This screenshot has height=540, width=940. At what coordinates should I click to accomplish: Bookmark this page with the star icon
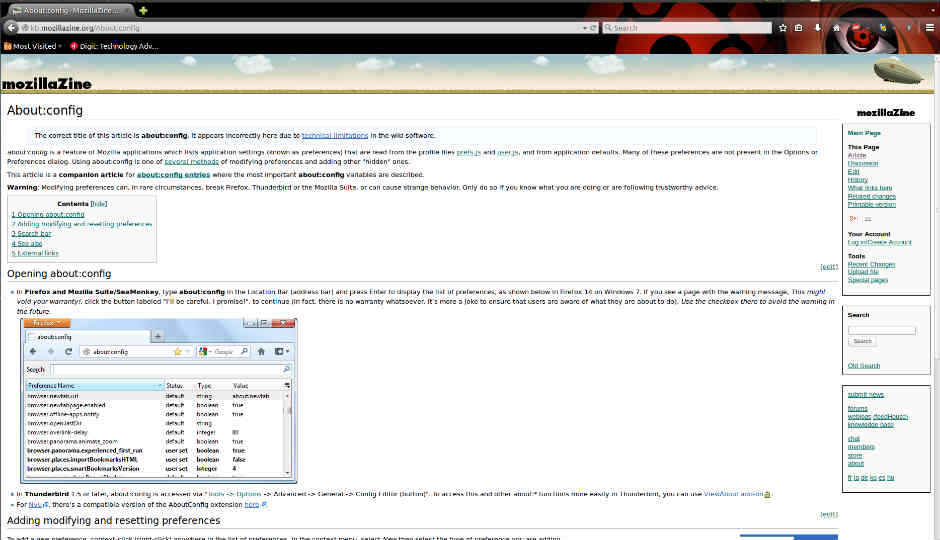(782, 28)
